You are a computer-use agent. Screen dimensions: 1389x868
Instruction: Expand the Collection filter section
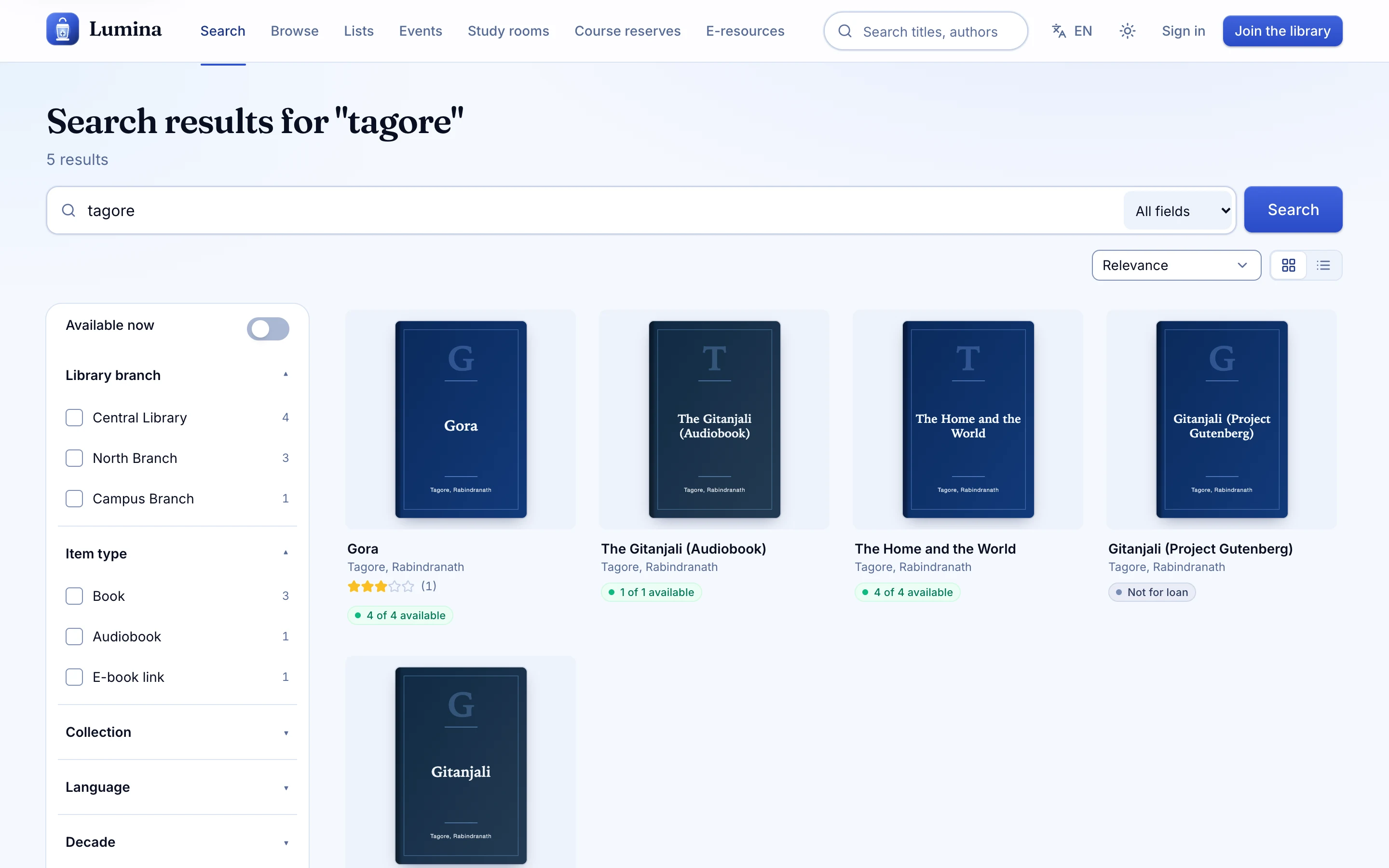pos(177,732)
